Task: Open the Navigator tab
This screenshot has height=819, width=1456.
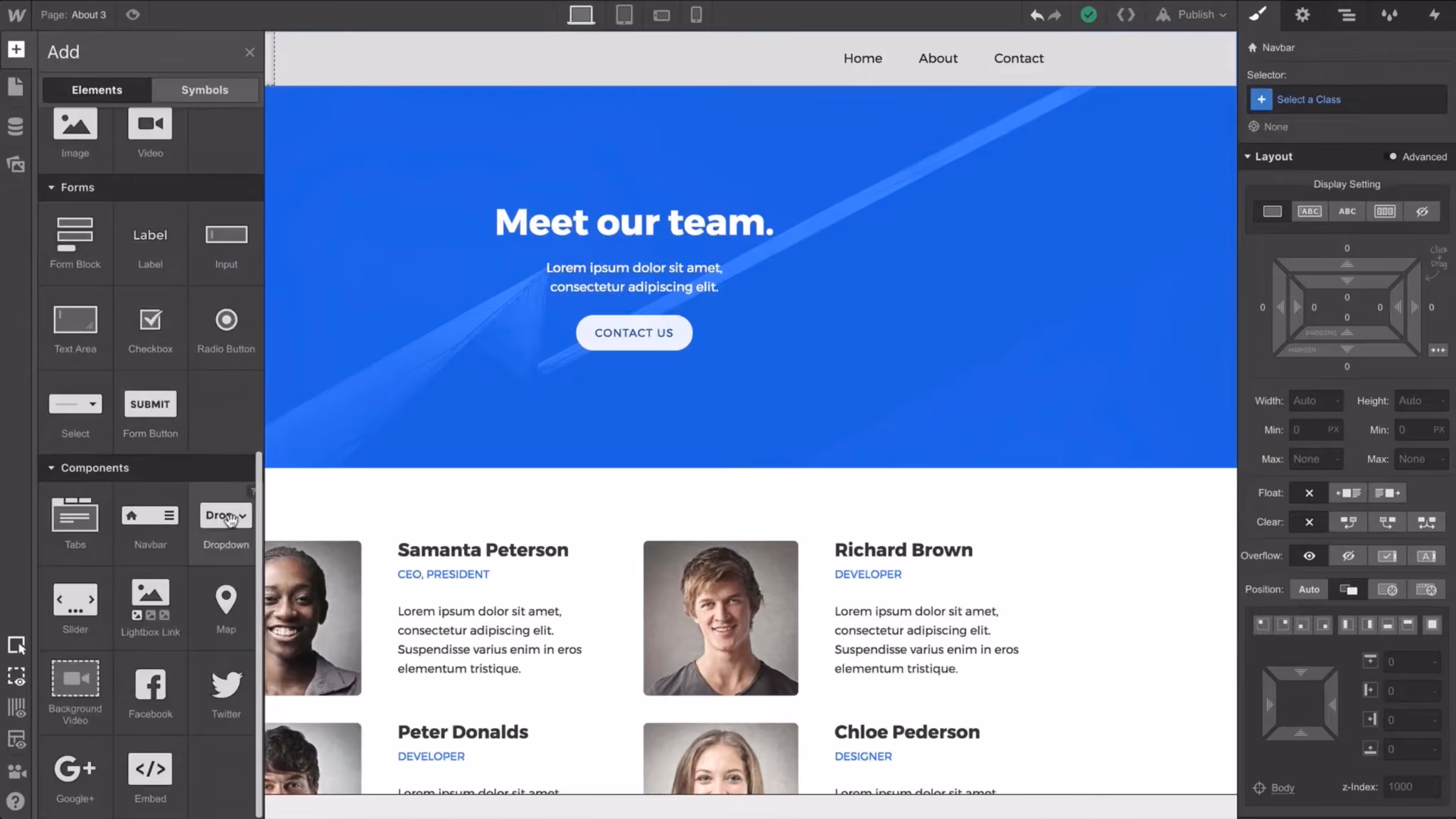Action: tap(1347, 14)
